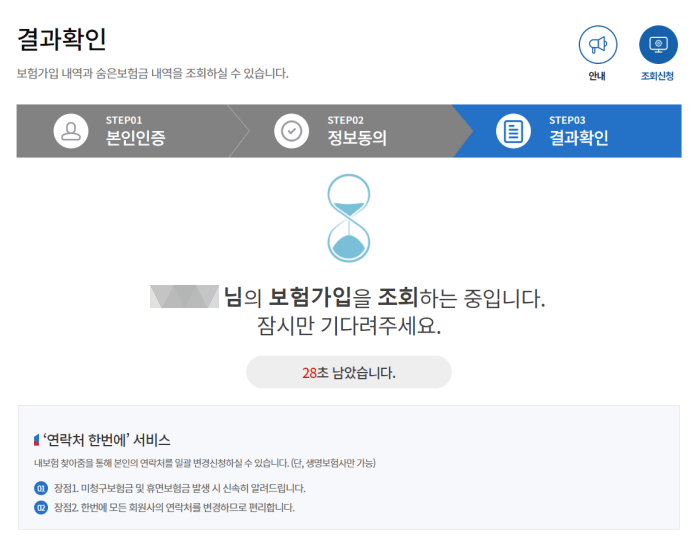Click the 잠시만 기다려주세요 message
This screenshot has width=700, height=560.
(349, 325)
